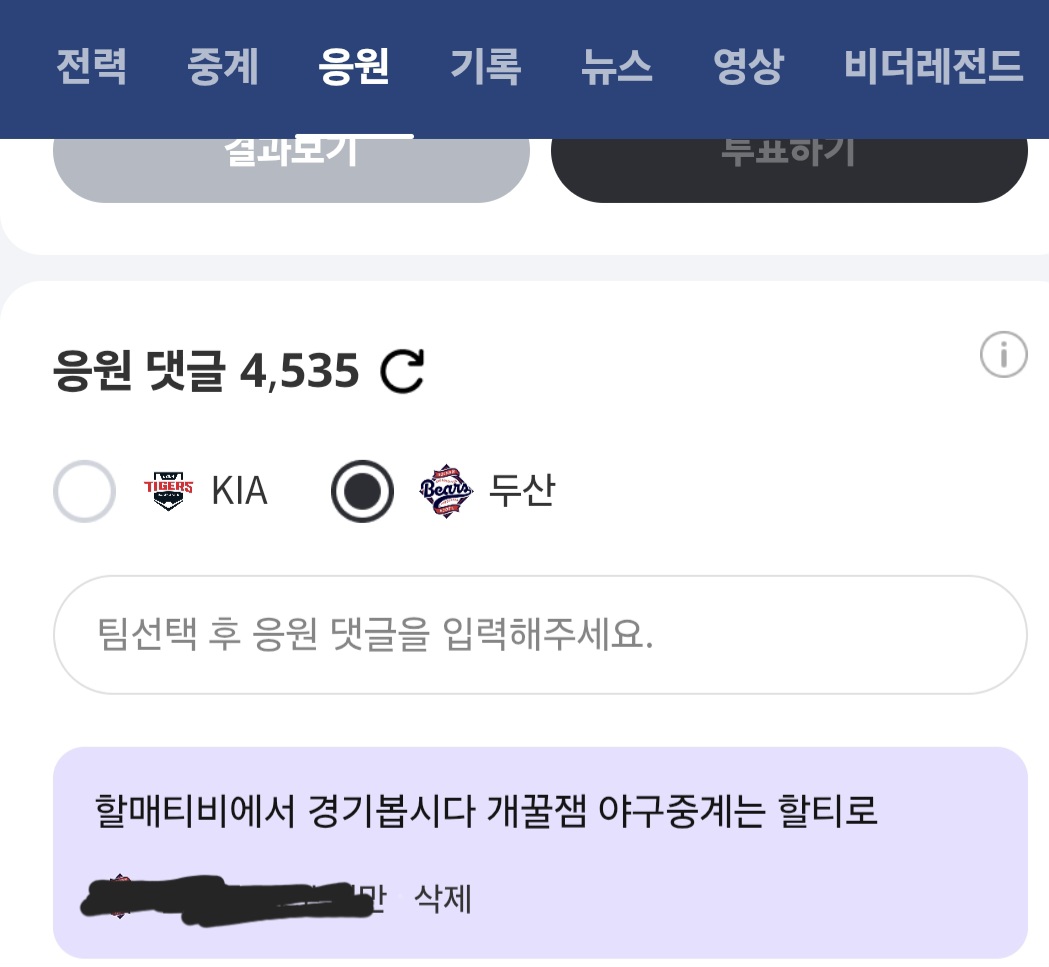Refresh the cheer comments list
The height and width of the screenshot is (967, 1049).
pos(403,372)
